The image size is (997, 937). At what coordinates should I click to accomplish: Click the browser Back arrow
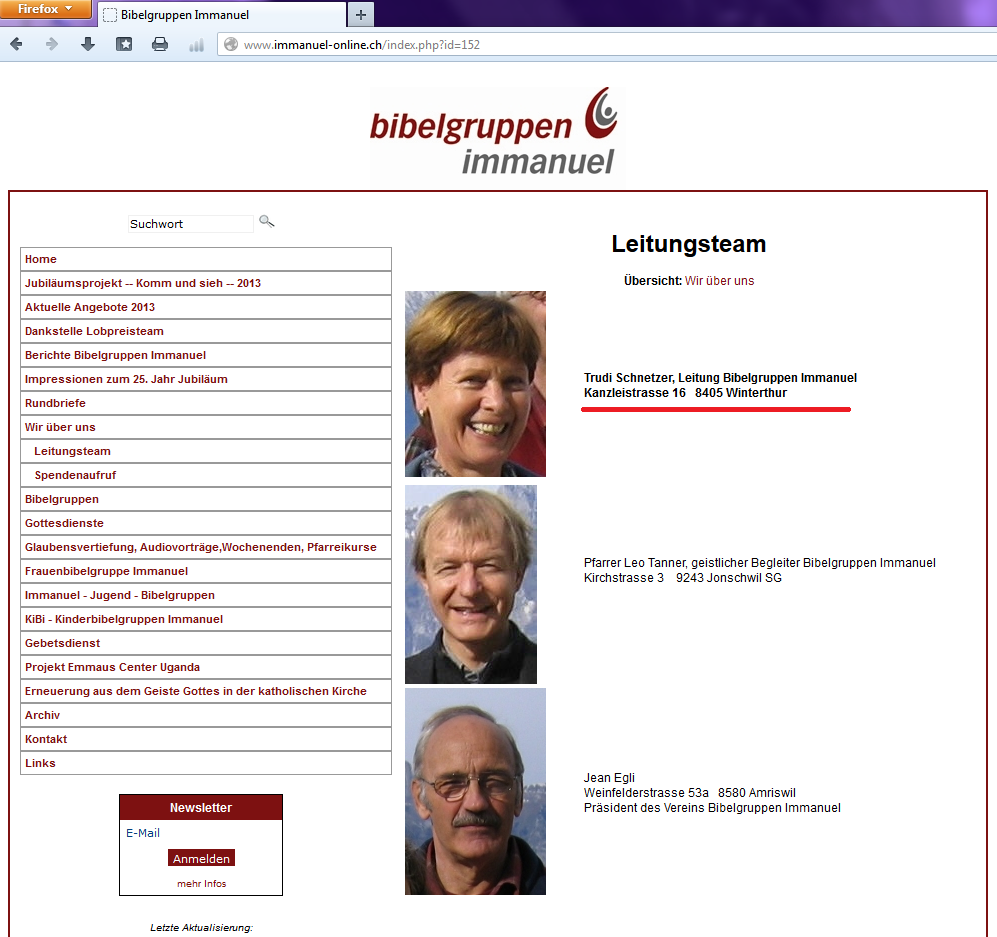click(x=16, y=44)
